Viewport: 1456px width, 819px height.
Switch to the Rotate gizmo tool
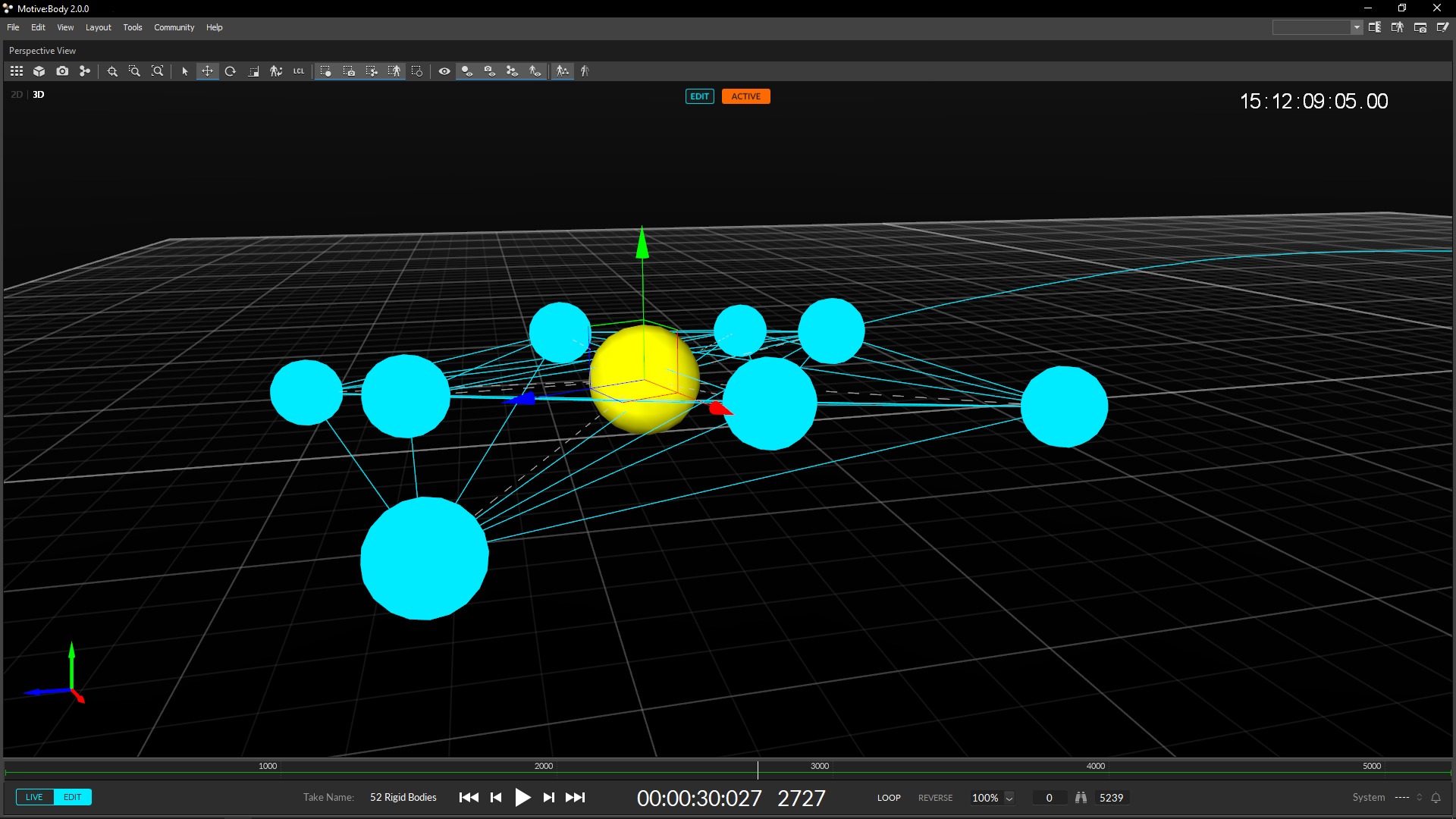[x=231, y=71]
